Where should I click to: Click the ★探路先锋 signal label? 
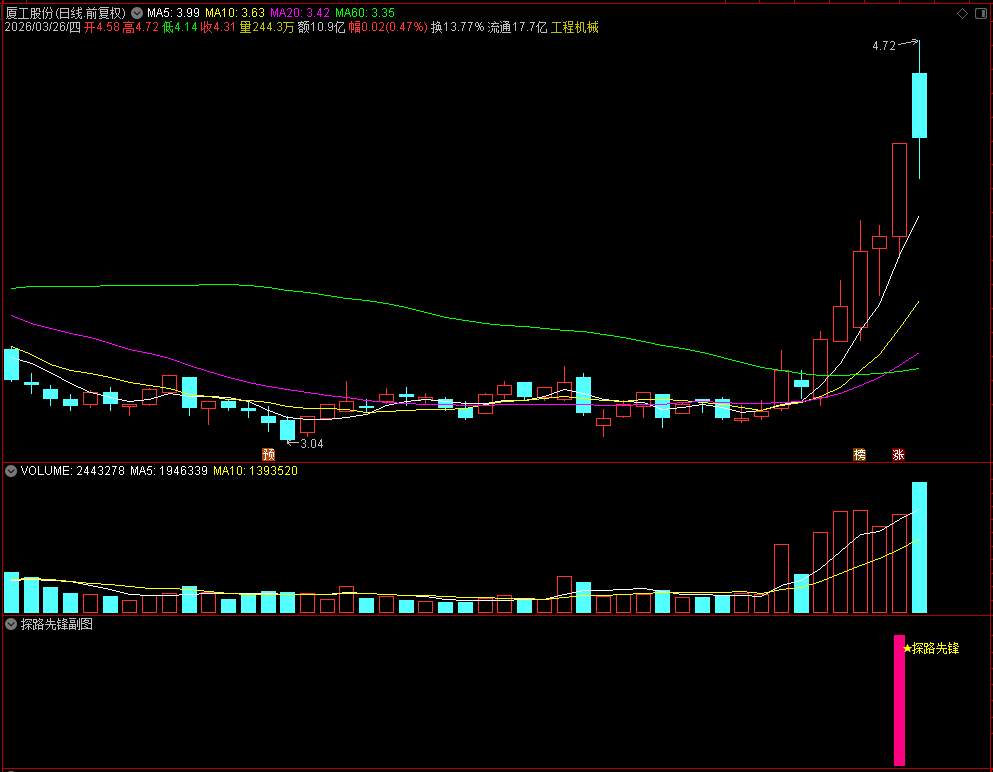tap(931, 649)
